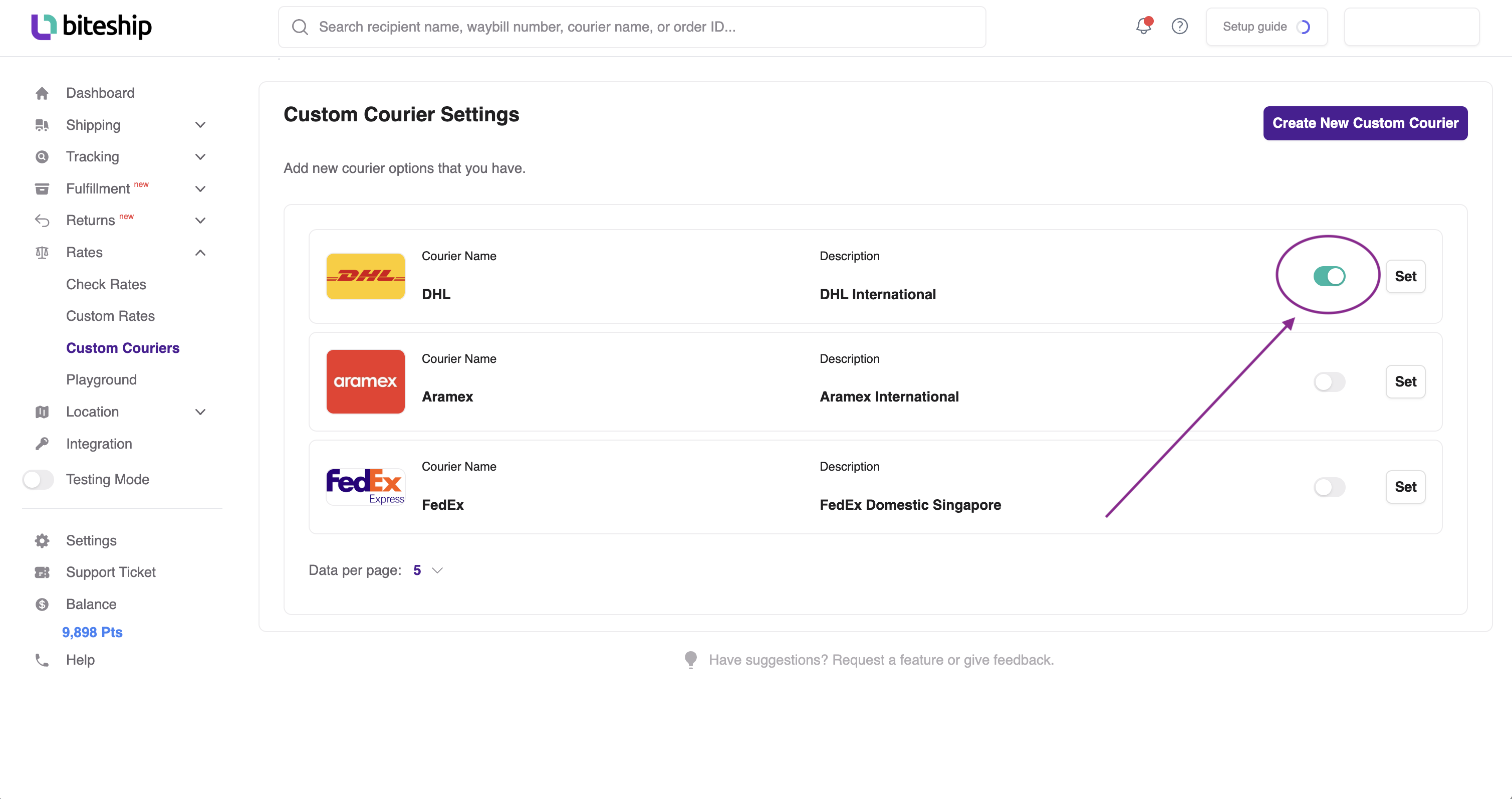Click the FedEx Domestic Singapore text
The width and height of the screenshot is (1512, 799).
pos(910,505)
